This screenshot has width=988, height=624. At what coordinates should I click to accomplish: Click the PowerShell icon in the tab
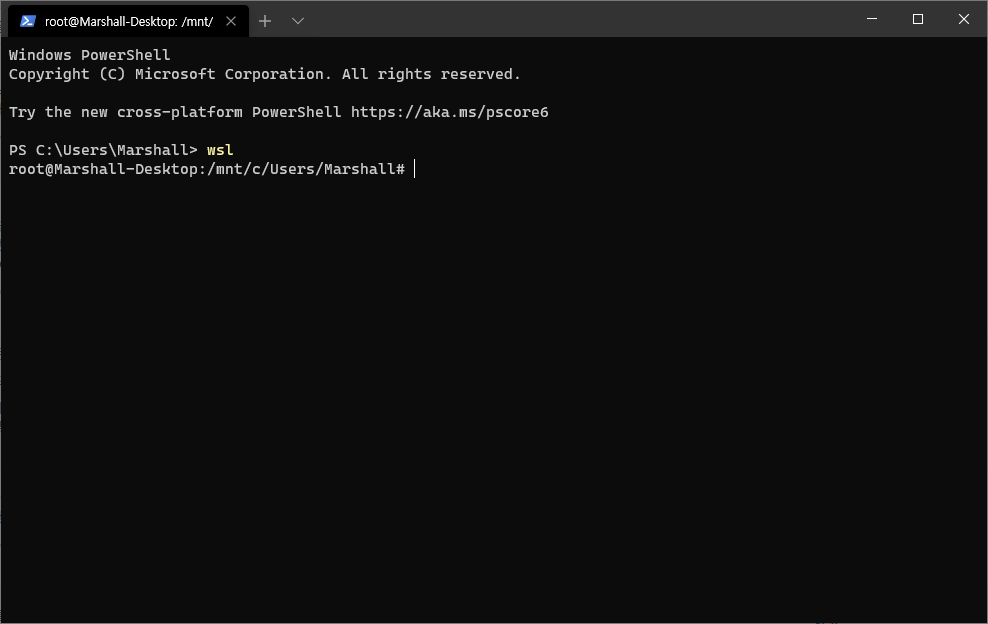[x=28, y=21]
